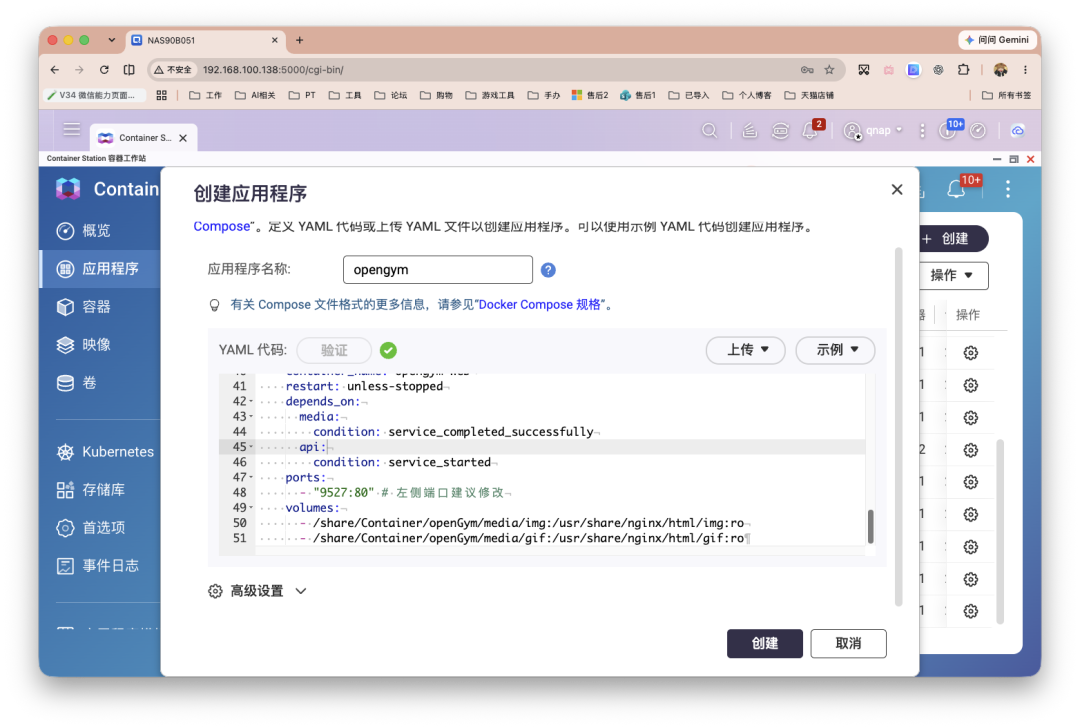Image resolution: width=1080 pixels, height=728 pixels.
Task: Click the 首选项 preferences gear icon
Action: click(x=65, y=528)
